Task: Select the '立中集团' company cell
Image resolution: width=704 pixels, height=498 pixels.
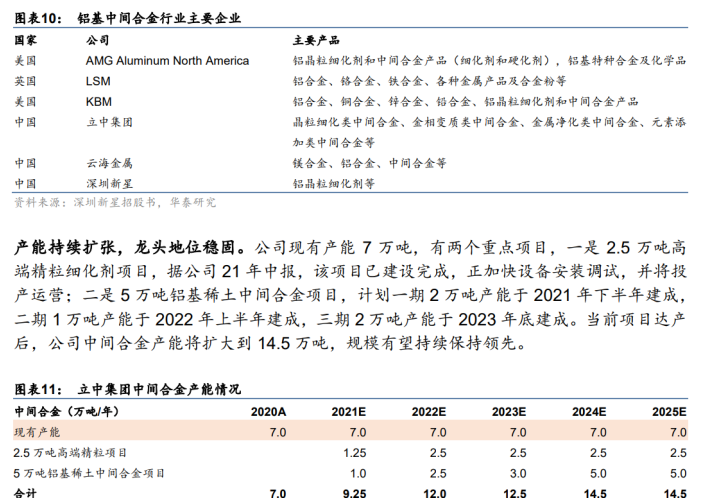Action: click(x=110, y=122)
